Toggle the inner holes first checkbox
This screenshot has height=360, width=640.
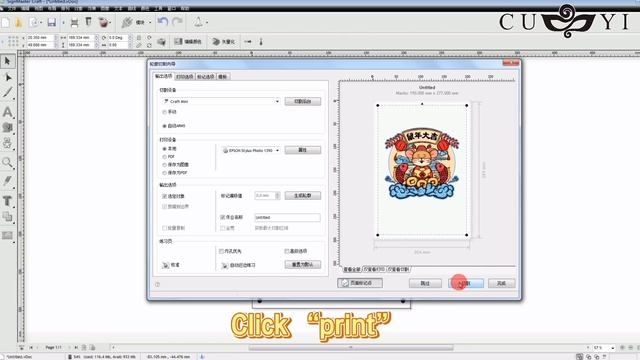[x=222, y=251]
